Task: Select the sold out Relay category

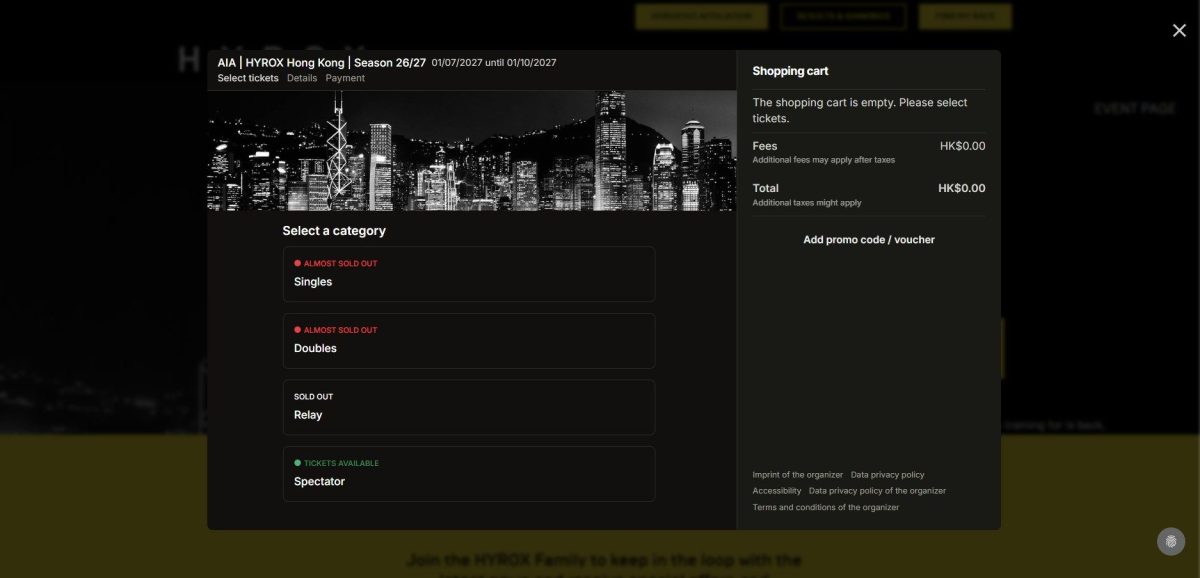Action: coord(469,407)
